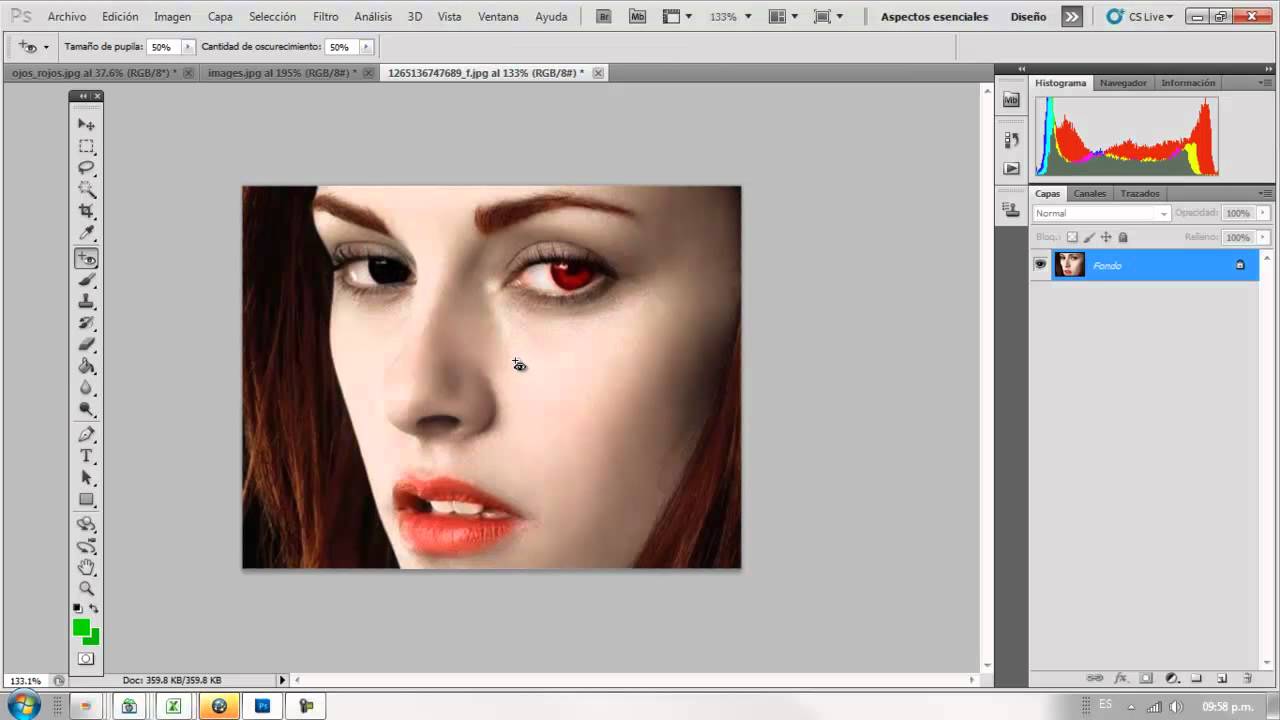Image resolution: width=1280 pixels, height=720 pixels.
Task: Select the Zoom tool
Action: pos(87,589)
